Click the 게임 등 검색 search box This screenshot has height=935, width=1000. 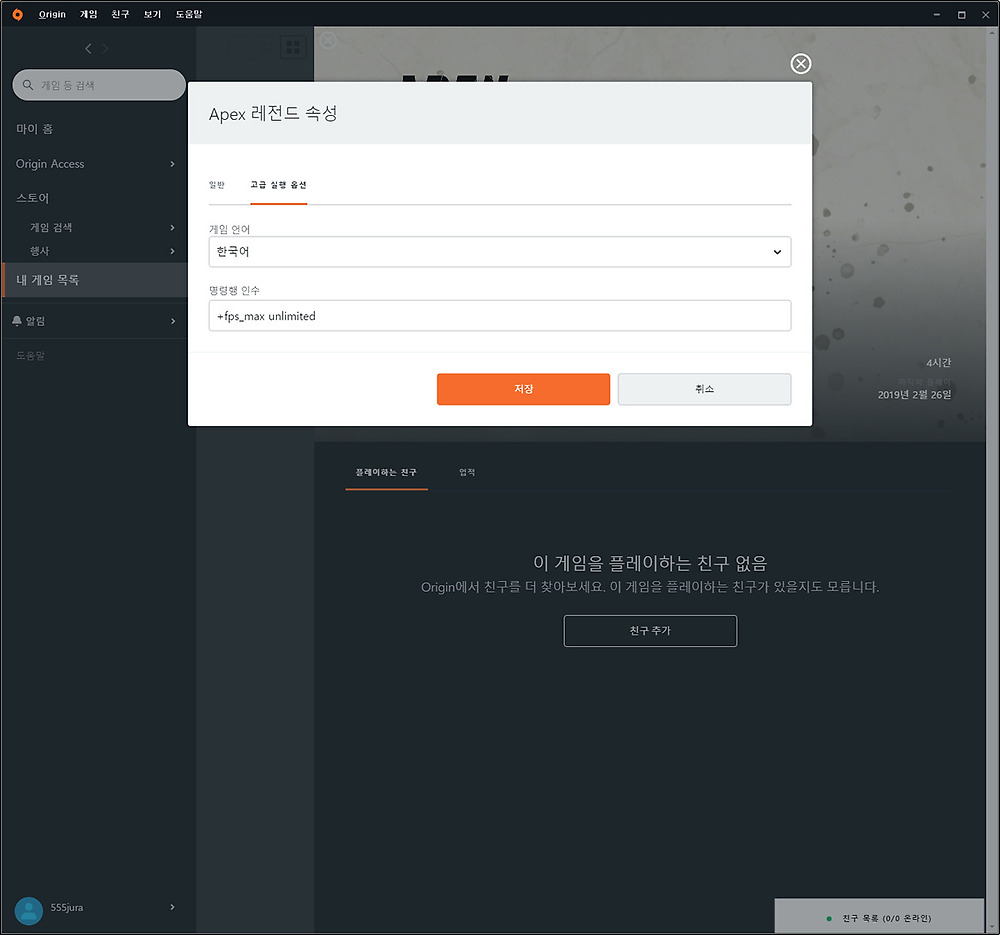tap(99, 85)
